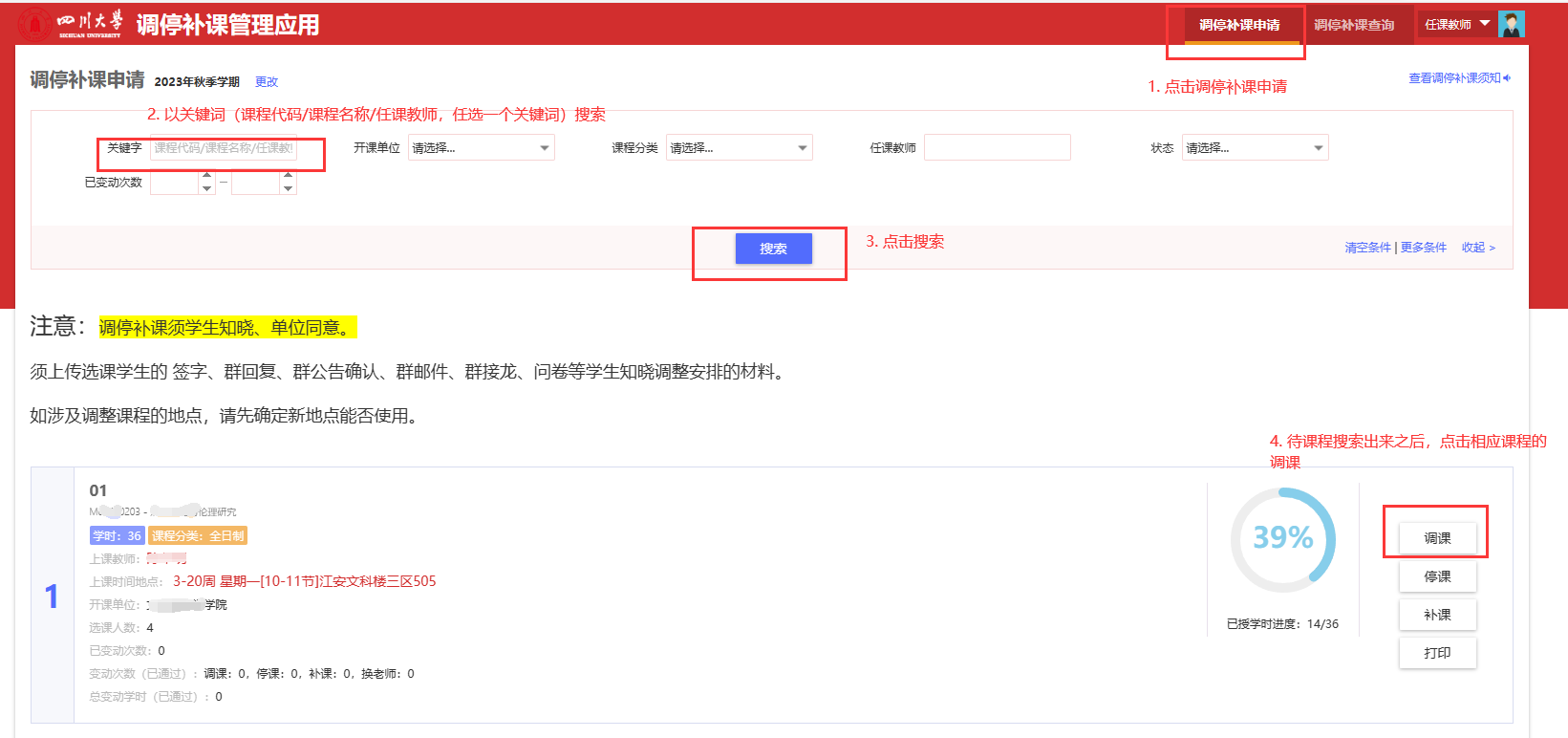
Task: Switch to the 调停补课查询 tab
Action: click(x=1353, y=25)
